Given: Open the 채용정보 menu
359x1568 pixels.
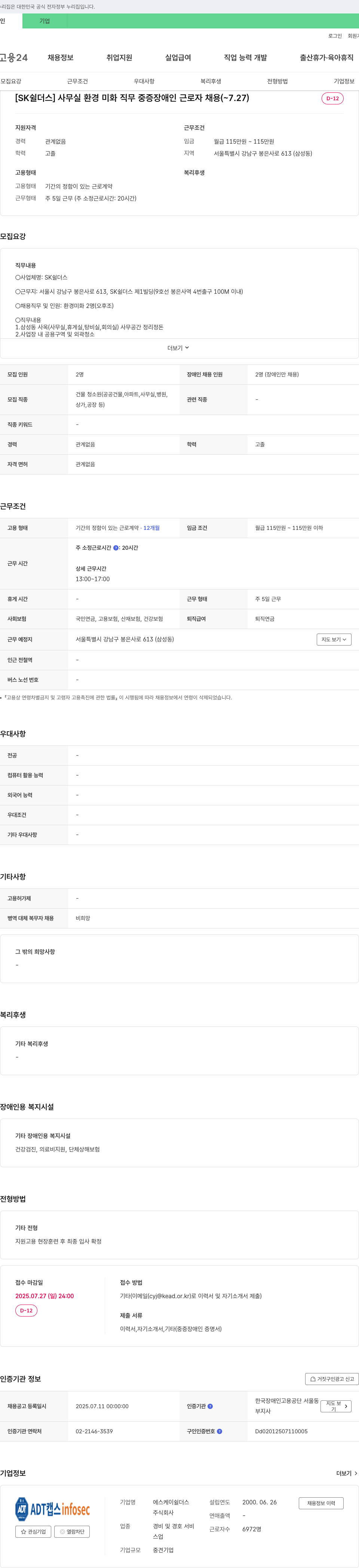Looking at the screenshot, I should pyautogui.click(x=60, y=58).
